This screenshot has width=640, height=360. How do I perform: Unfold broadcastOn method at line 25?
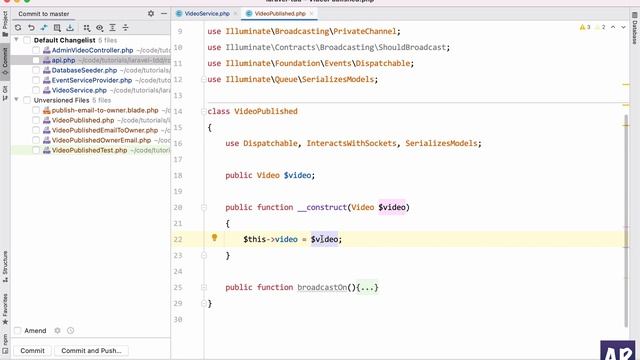click(x=203, y=287)
